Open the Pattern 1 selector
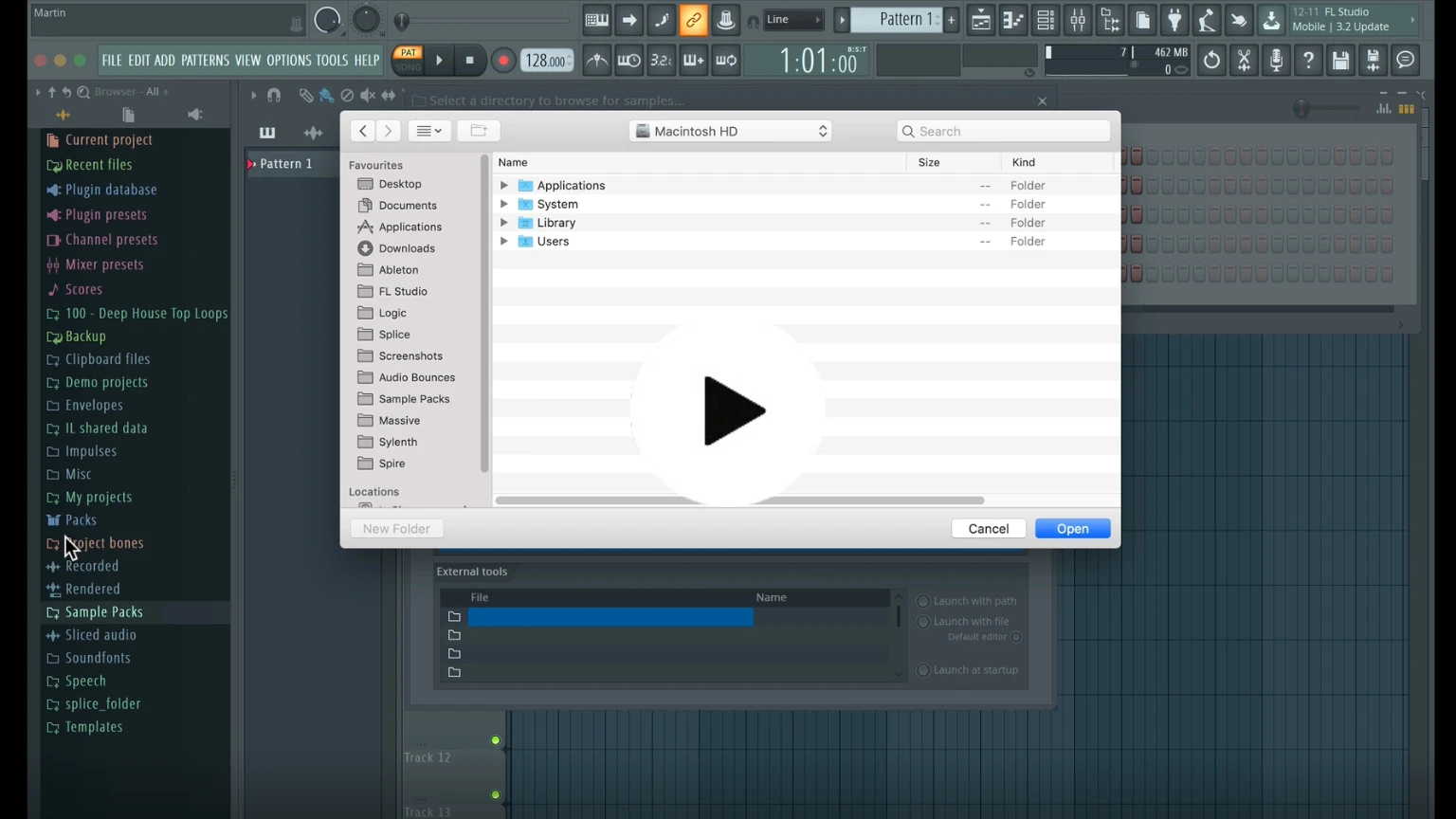The image size is (1456, 819). click(898, 20)
